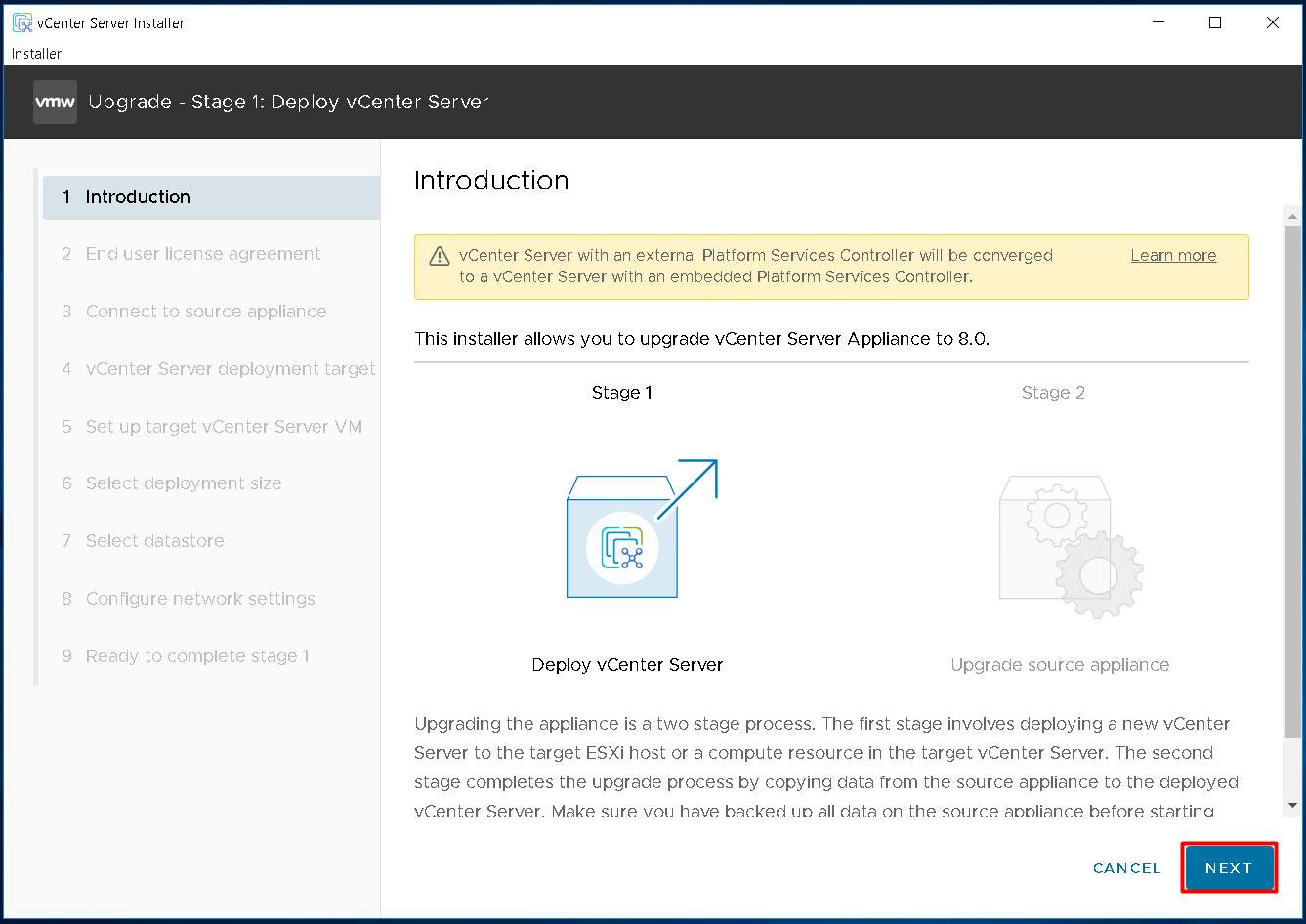Open the Installer menu
The image size is (1306, 924).
coord(36,54)
